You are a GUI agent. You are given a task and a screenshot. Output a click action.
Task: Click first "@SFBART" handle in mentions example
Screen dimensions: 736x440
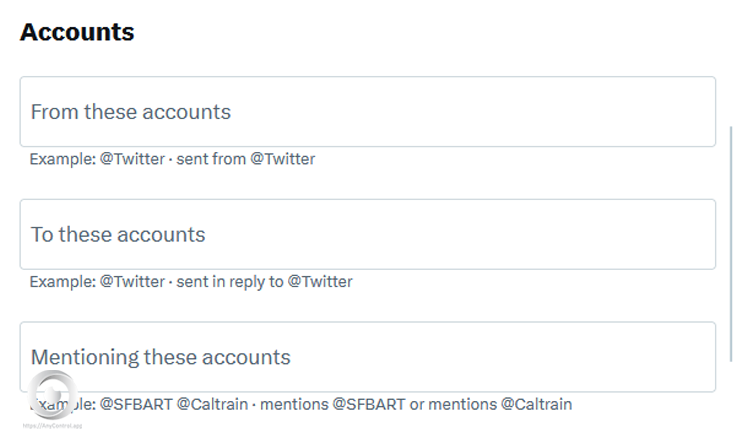click(135, 405)
